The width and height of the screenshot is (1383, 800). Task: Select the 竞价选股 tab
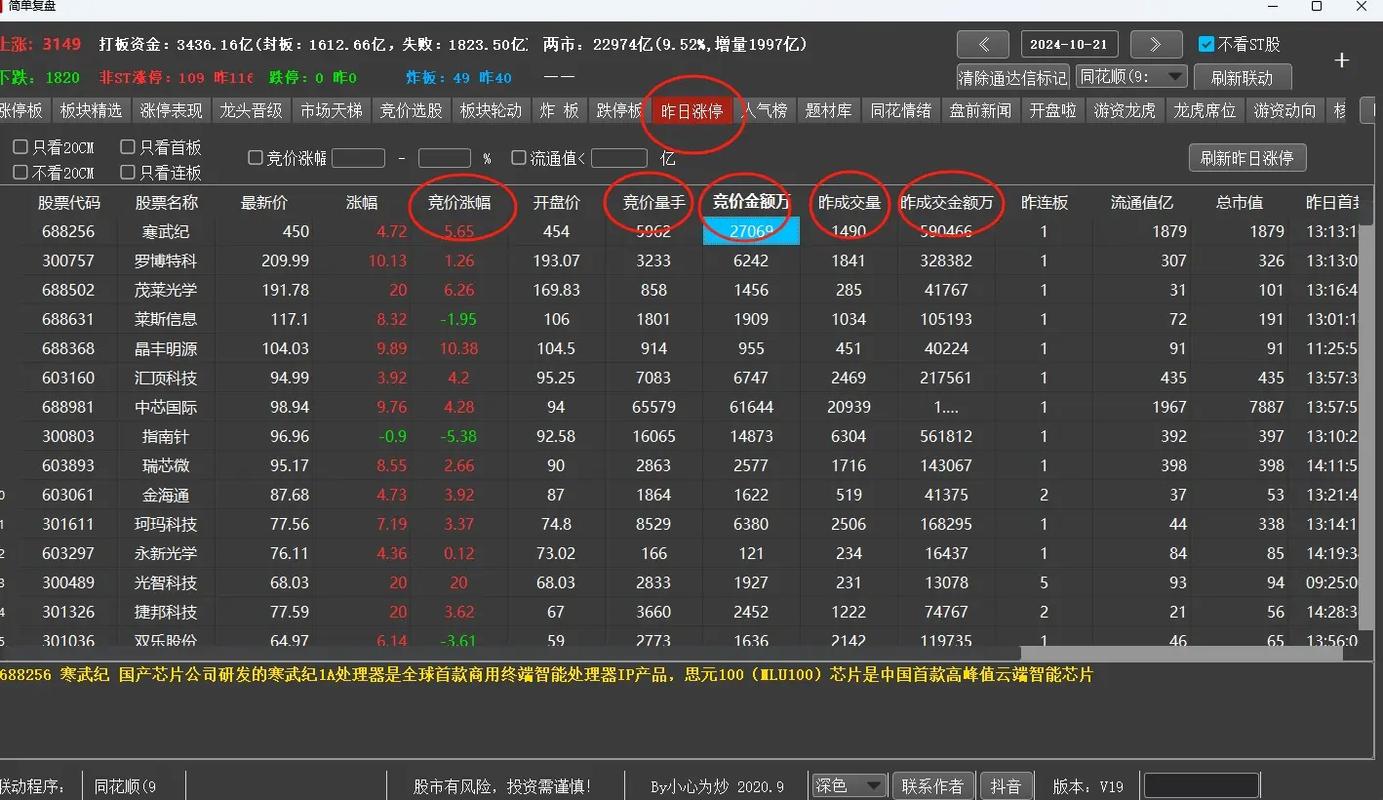[x=411, y=111]
